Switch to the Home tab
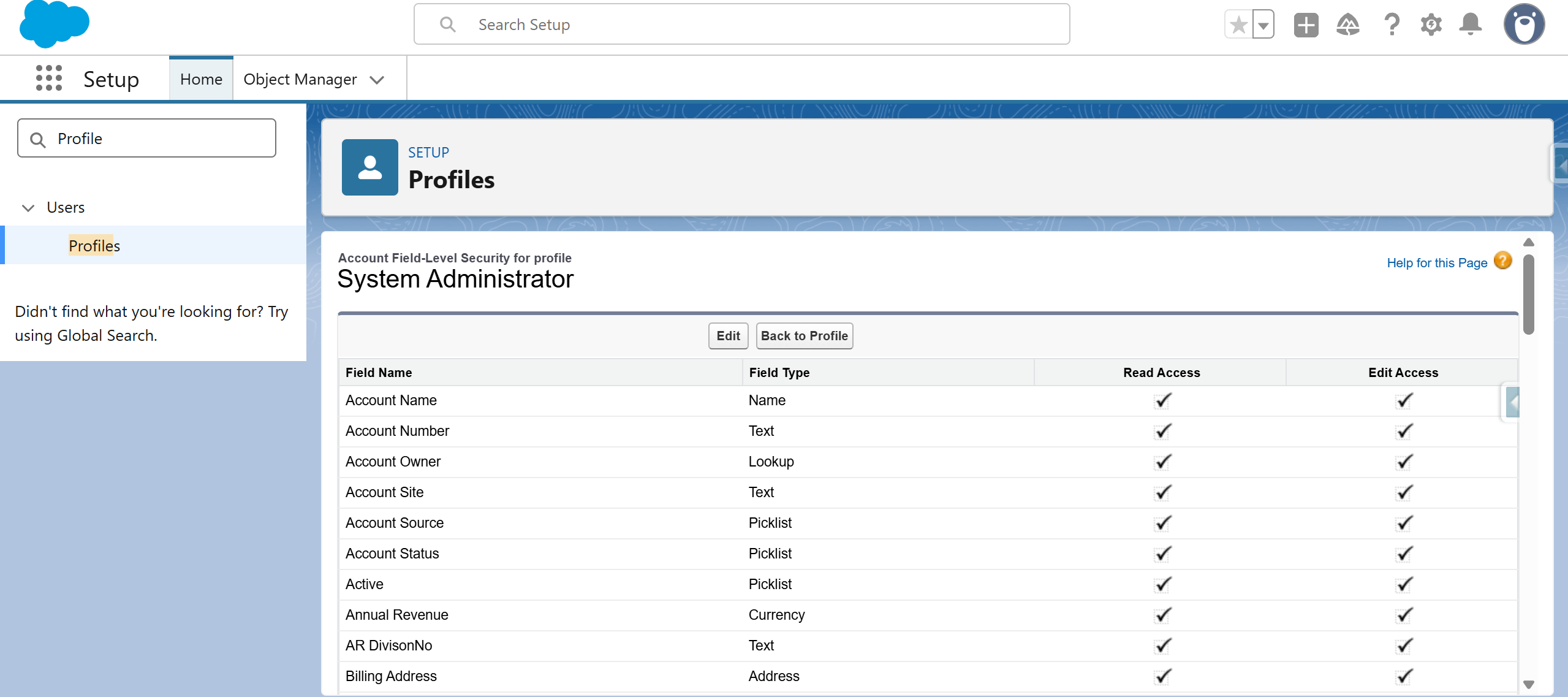 tap(201, 80)
